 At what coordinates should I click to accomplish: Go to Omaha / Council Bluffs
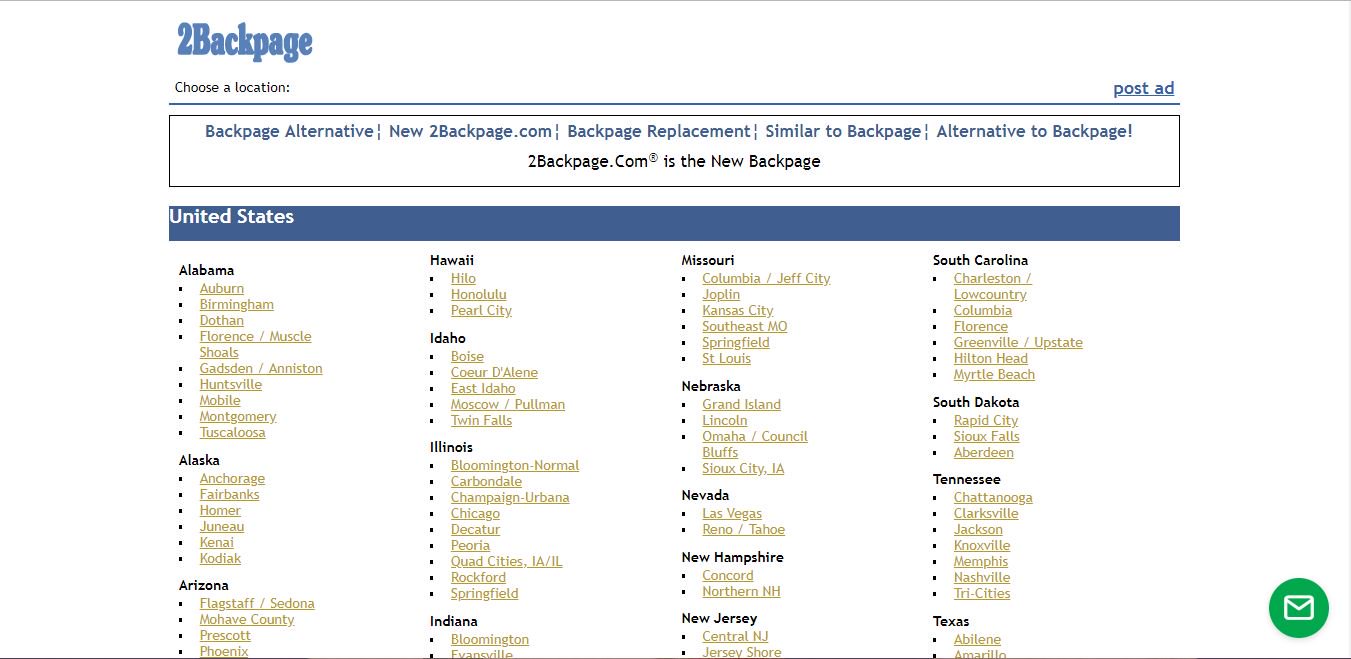point(755,444)
